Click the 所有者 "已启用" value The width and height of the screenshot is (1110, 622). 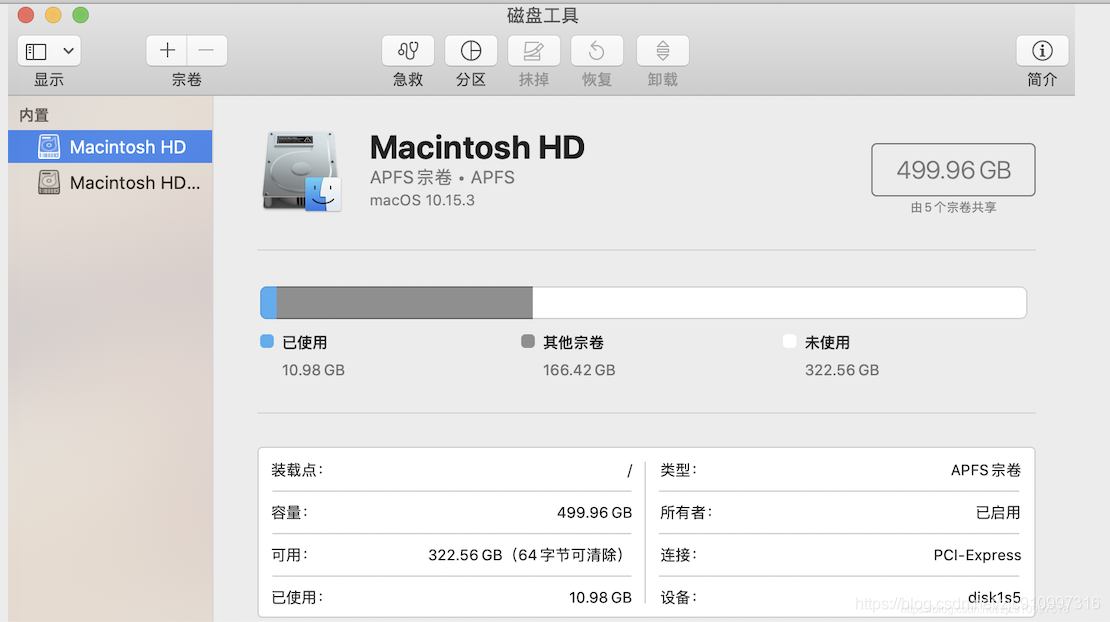(998, 512)
